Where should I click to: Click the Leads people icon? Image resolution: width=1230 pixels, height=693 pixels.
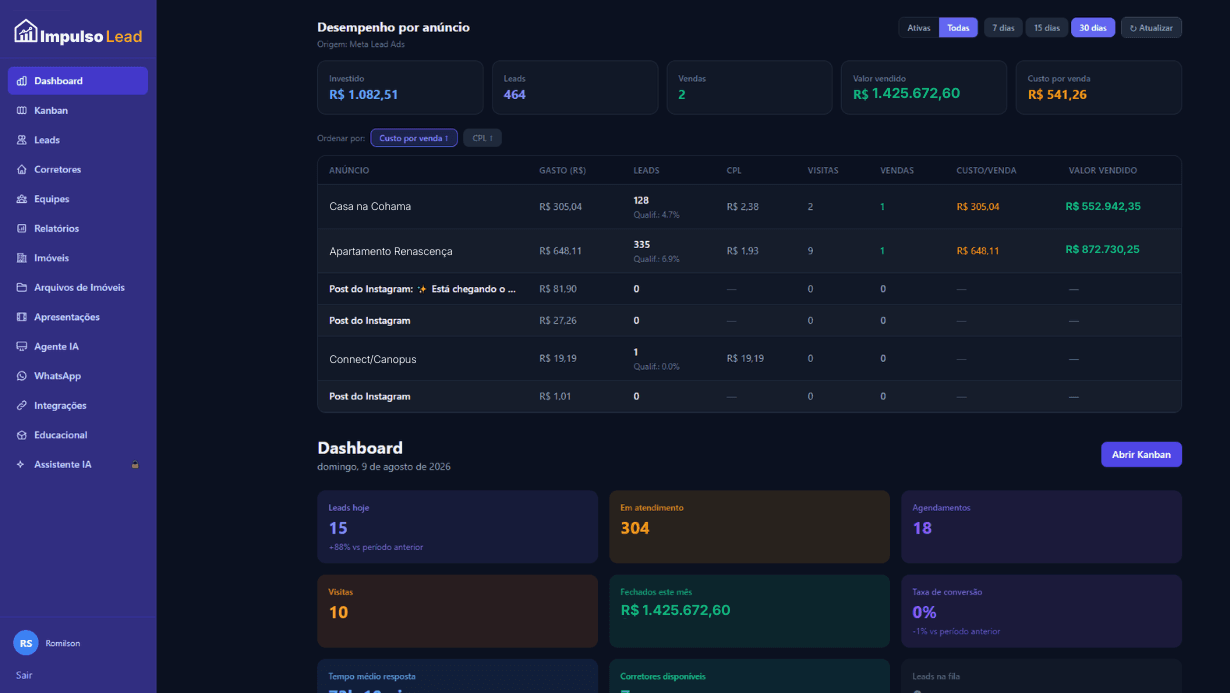[x=22, y=140]
